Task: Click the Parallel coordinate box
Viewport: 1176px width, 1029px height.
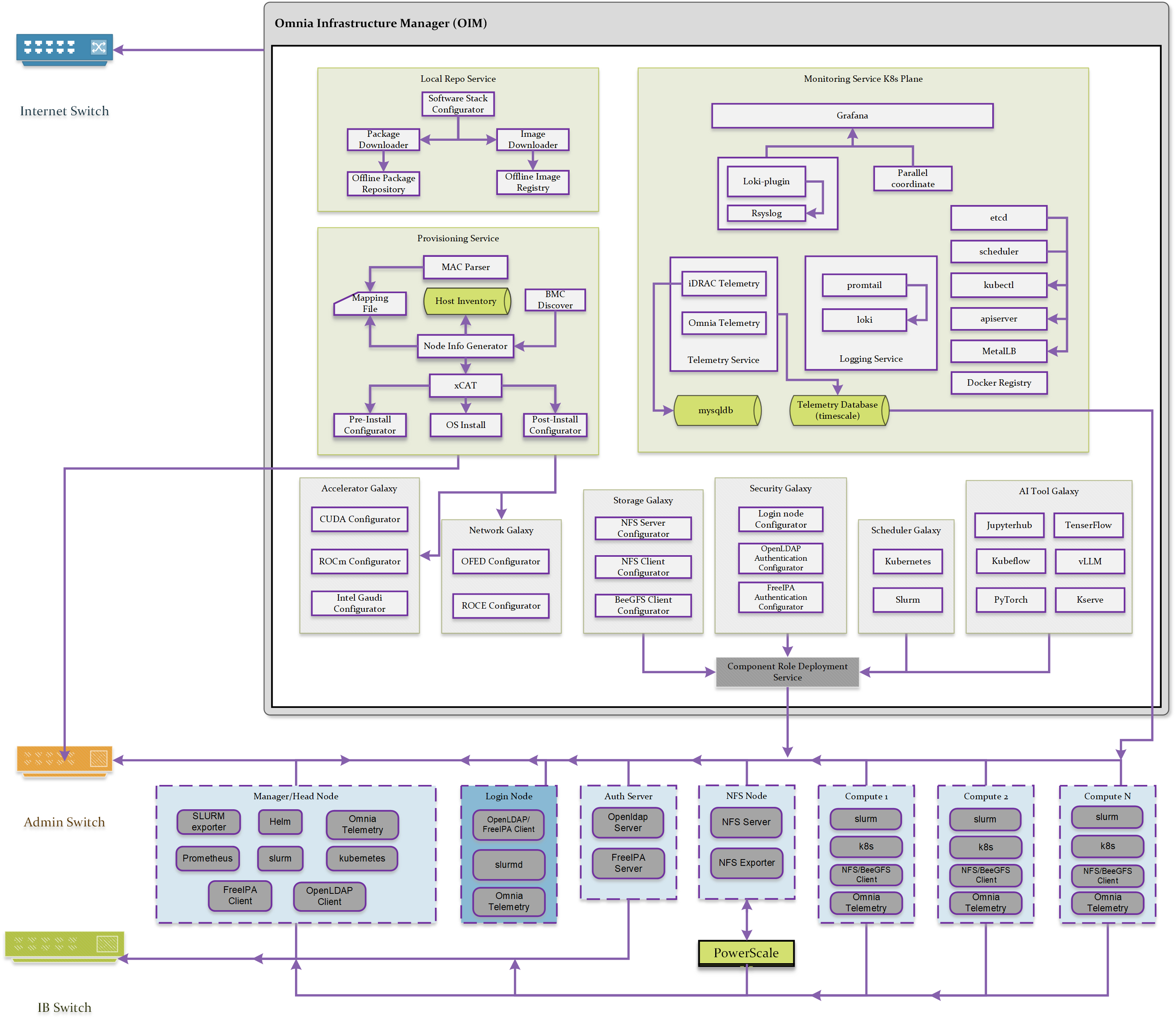Action: point(912,179)
